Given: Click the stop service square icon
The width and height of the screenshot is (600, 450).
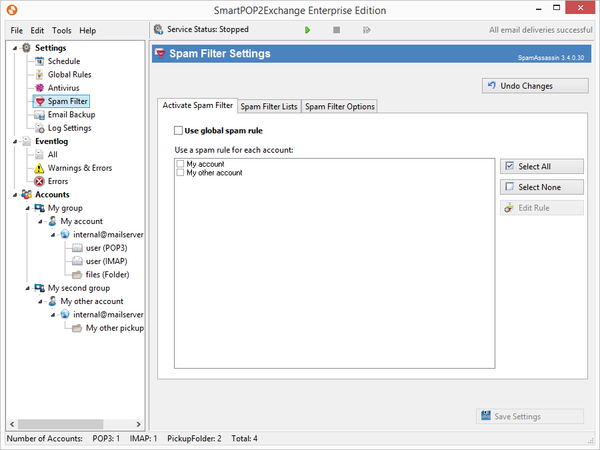Looking at the screenshot, I should pyautogui.click(x=337, y=30).
